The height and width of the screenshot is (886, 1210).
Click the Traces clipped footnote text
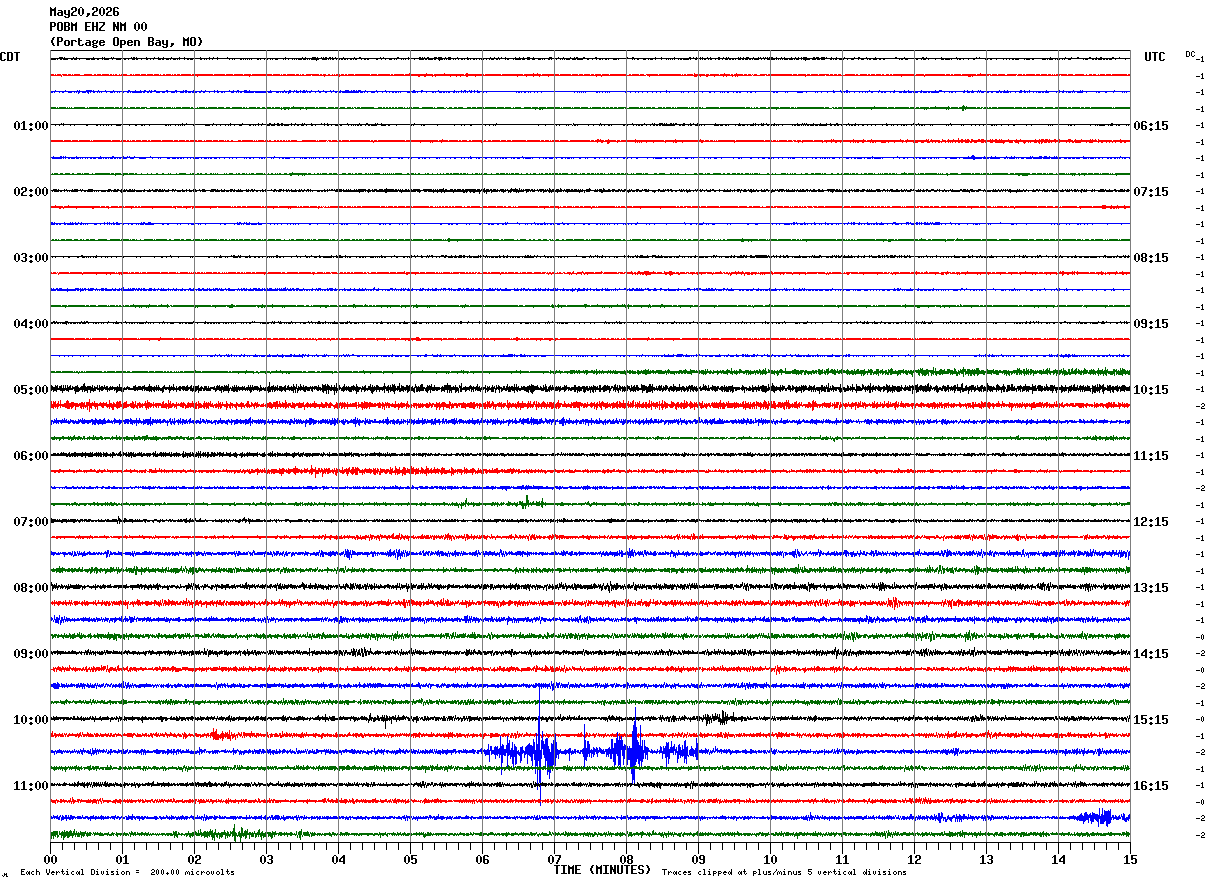point(784,872)
